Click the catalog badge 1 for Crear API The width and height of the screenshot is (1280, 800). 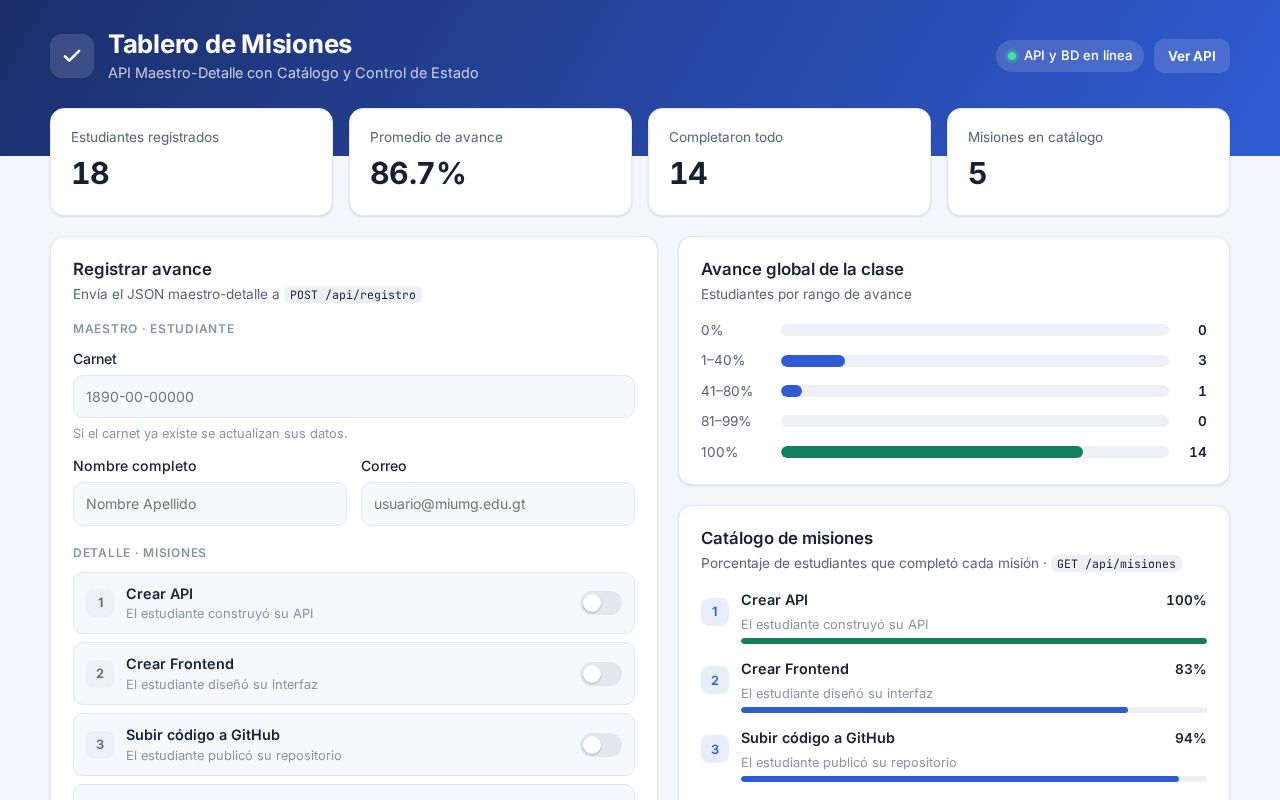point(715,612)
